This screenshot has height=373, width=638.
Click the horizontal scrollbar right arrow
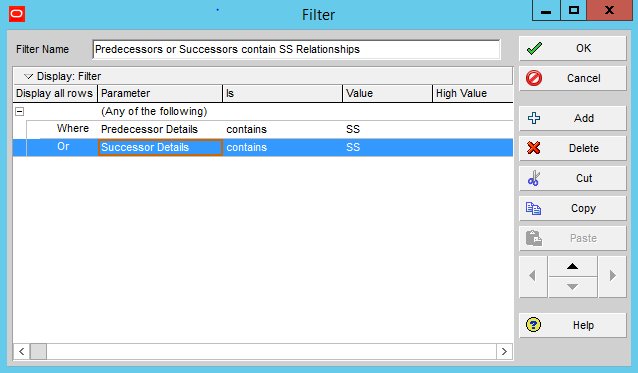click(504, 351)
